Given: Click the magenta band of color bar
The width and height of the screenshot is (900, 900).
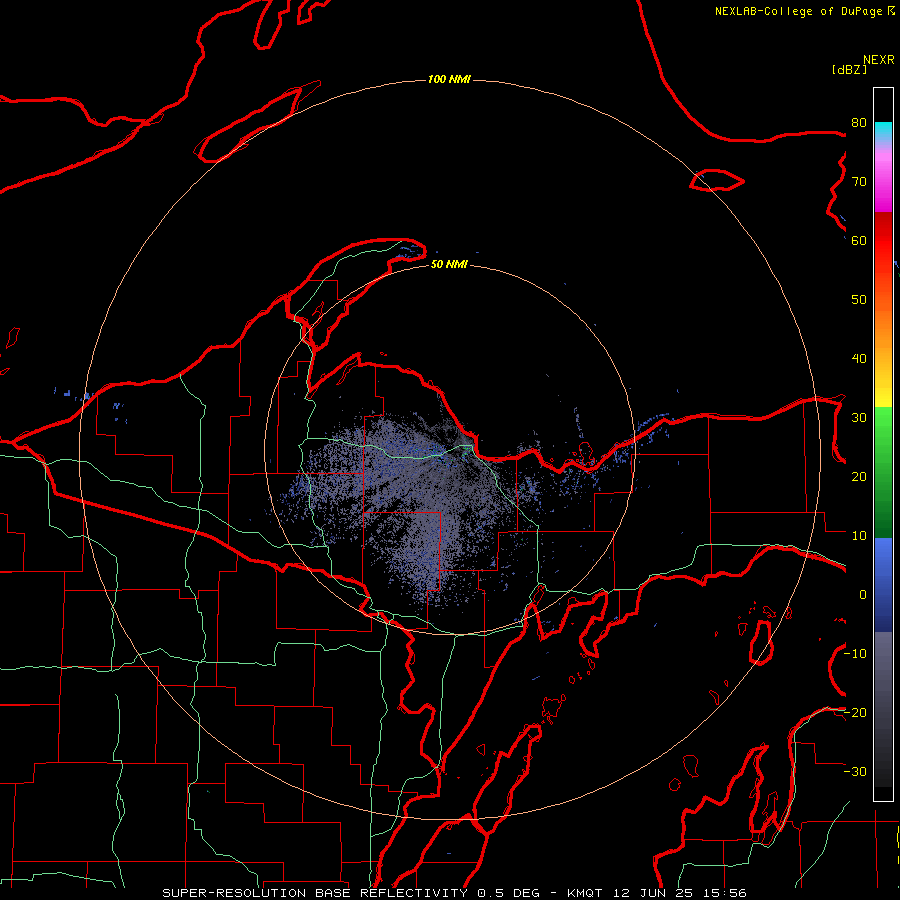Looking at the screenshot, I should point(883,184).
